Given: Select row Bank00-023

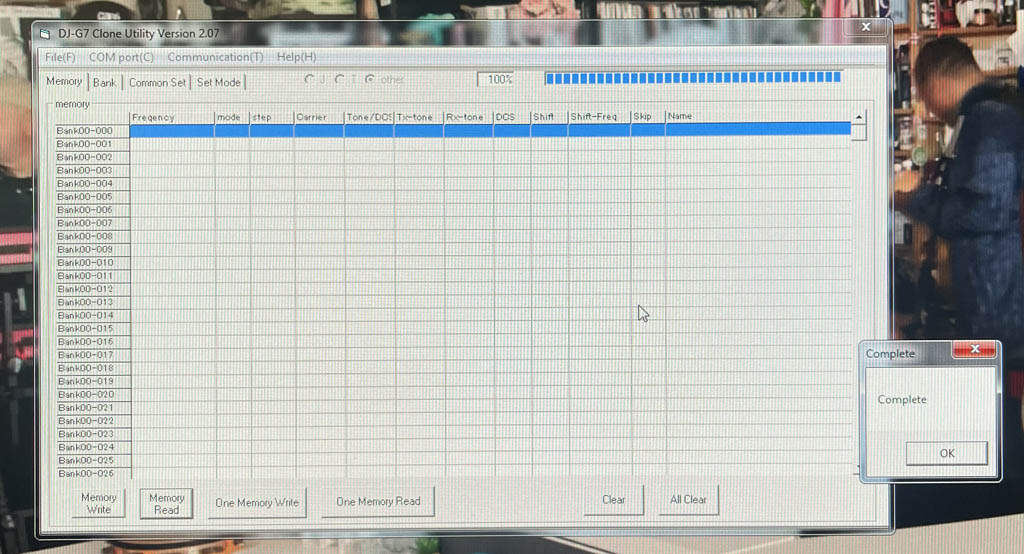Looking at the screenshot, I should pyautogui.click(x=95, y=434).
